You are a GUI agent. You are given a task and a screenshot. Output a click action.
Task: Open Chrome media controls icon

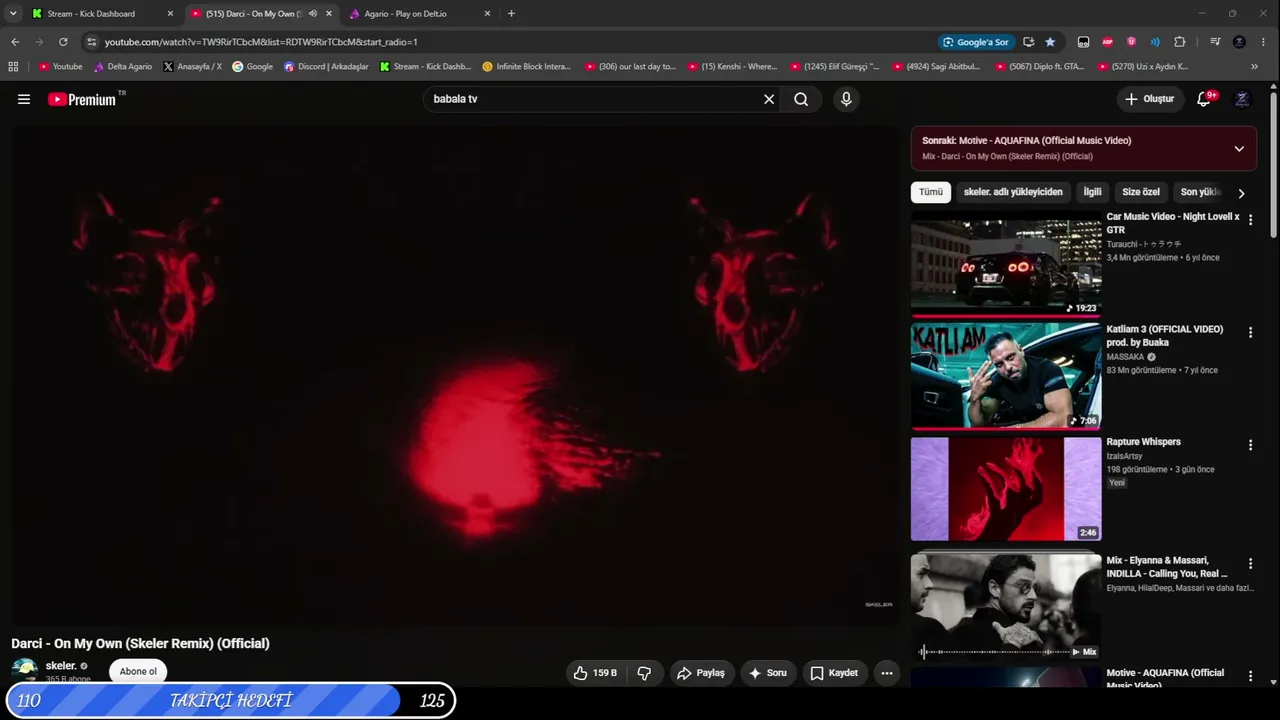(x=1215, y=42)
